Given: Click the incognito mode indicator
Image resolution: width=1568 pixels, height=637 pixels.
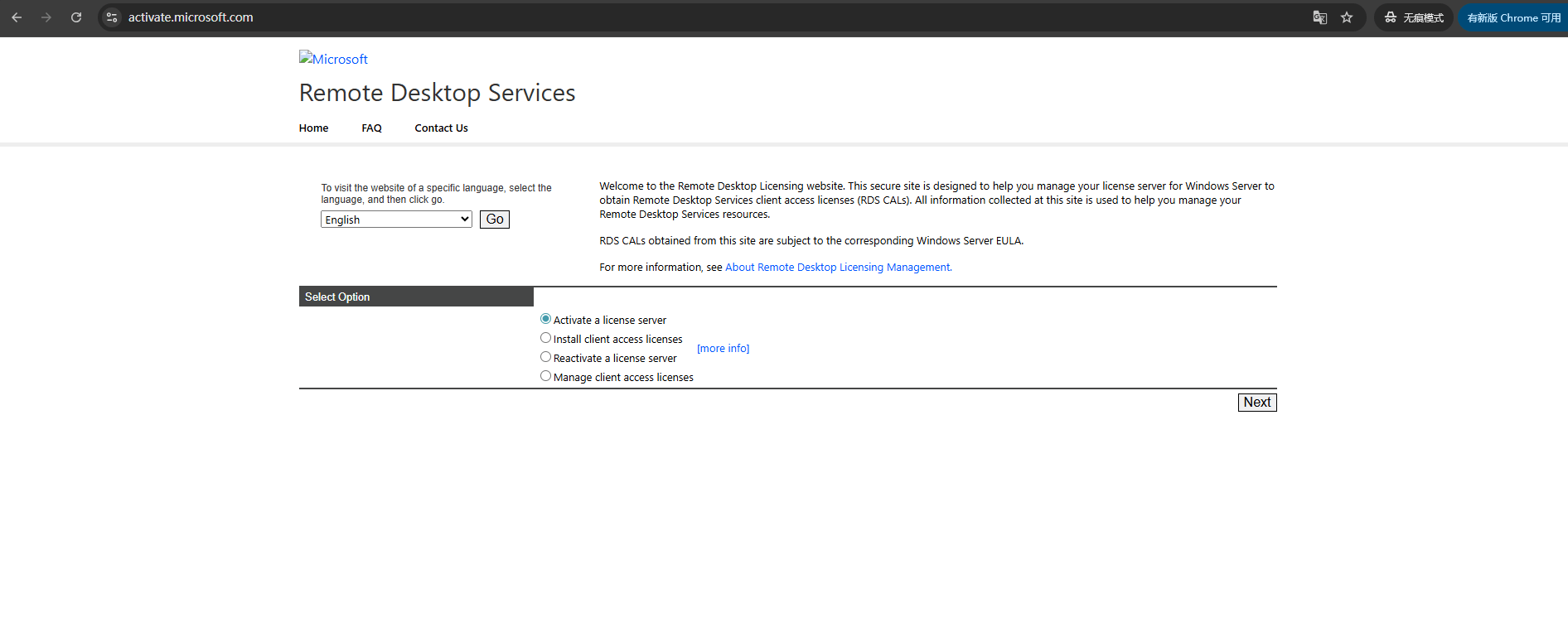Looking at the screenshot, I should pos(1414,17).
